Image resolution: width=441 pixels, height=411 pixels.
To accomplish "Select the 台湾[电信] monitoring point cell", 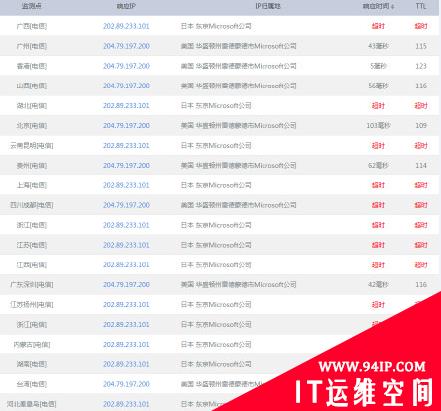I will pyautogui.click(x=32, y=384).
